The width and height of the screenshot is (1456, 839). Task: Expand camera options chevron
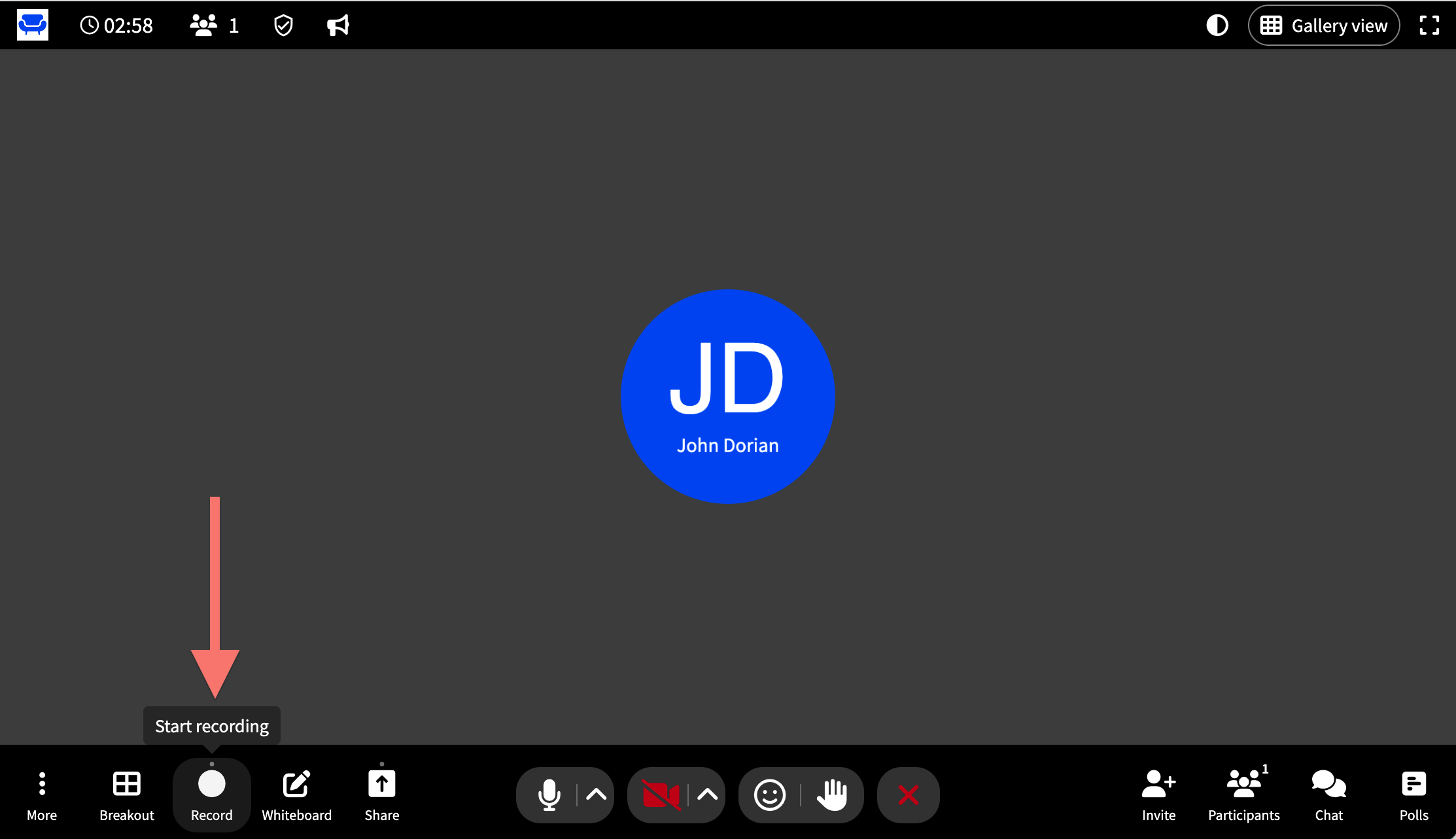point(707,795)
